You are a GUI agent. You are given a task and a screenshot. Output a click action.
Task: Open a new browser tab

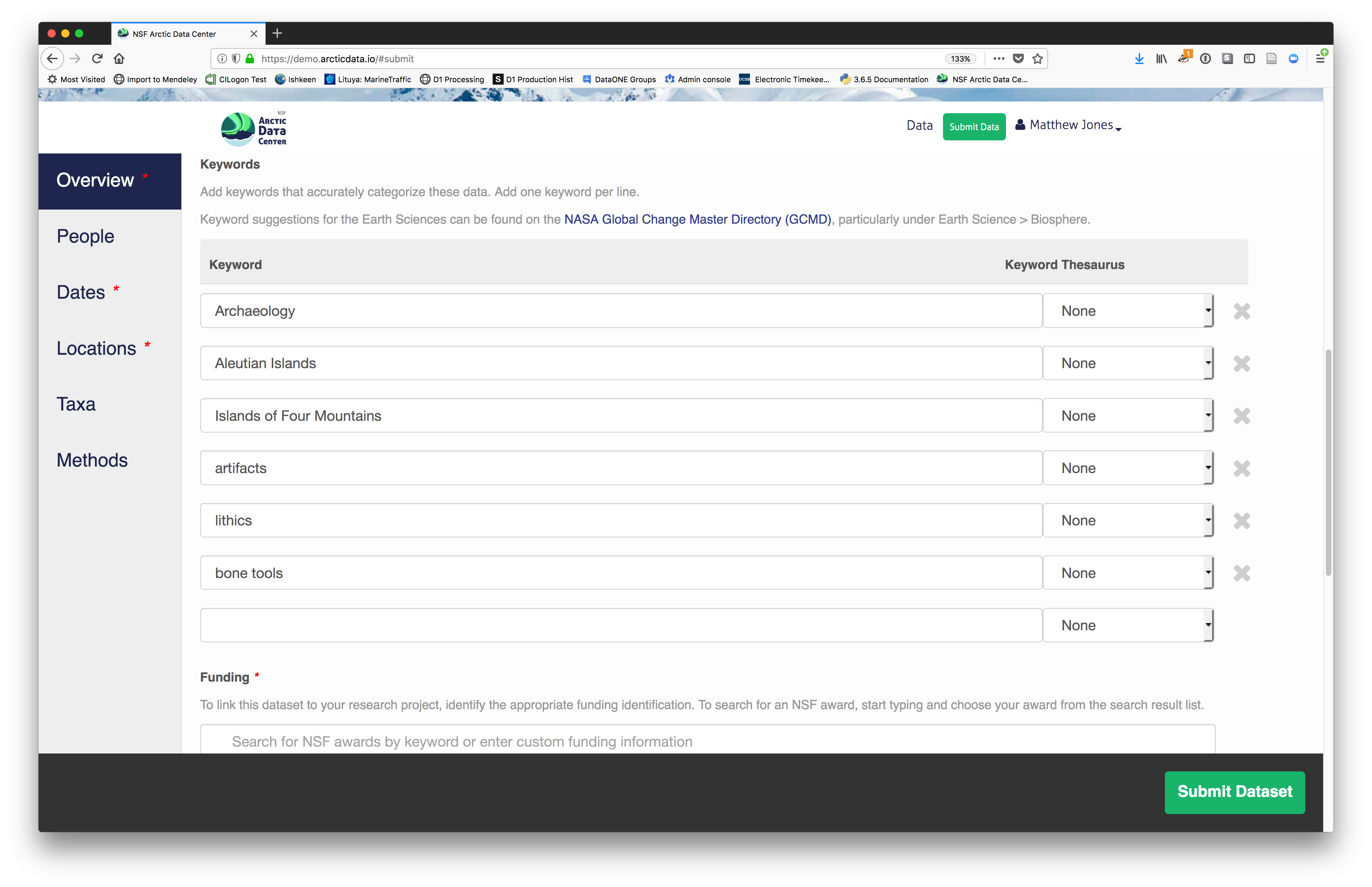pos(277,33)
